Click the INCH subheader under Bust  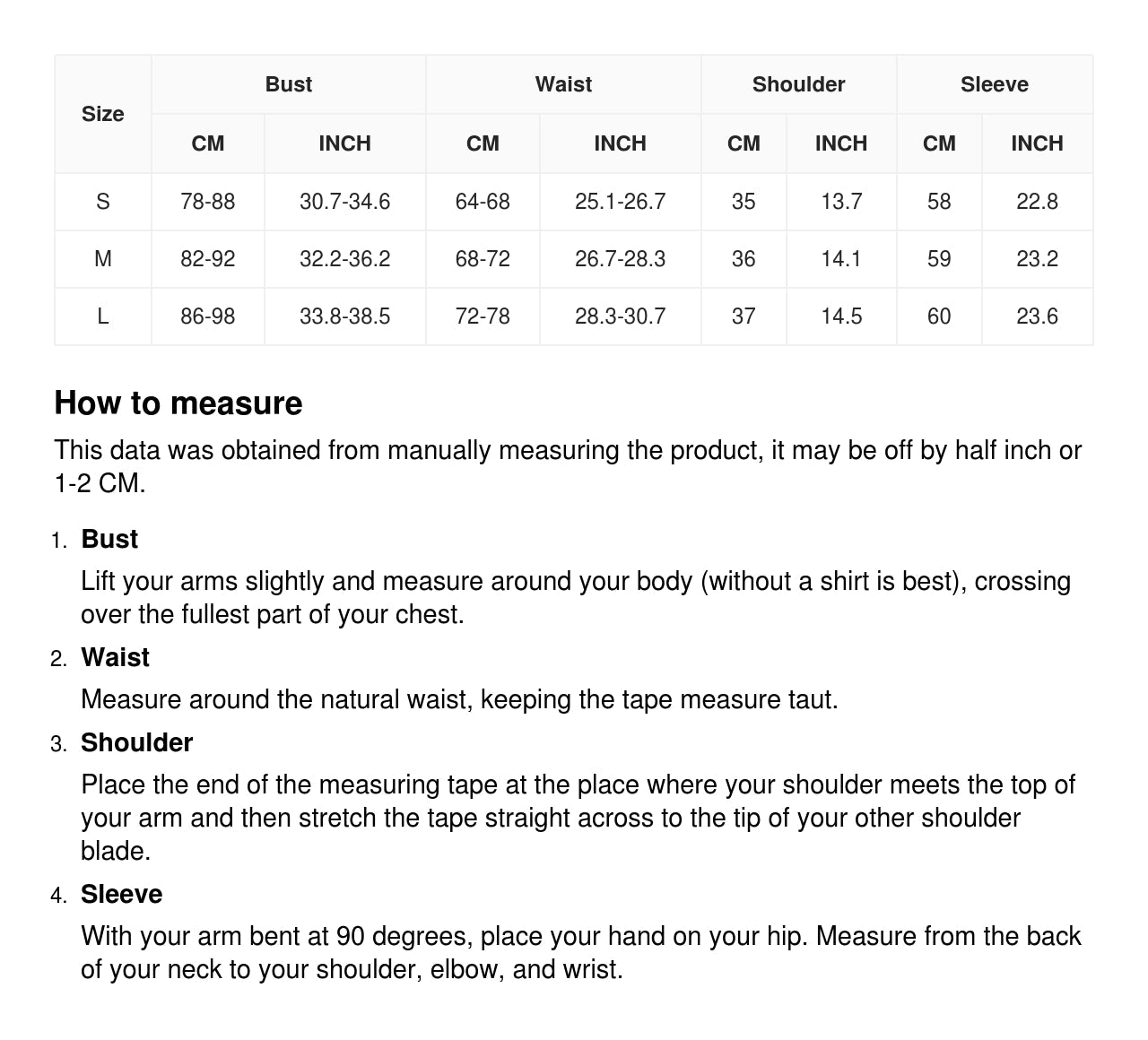pyautogui.click(x=344, y=143)
